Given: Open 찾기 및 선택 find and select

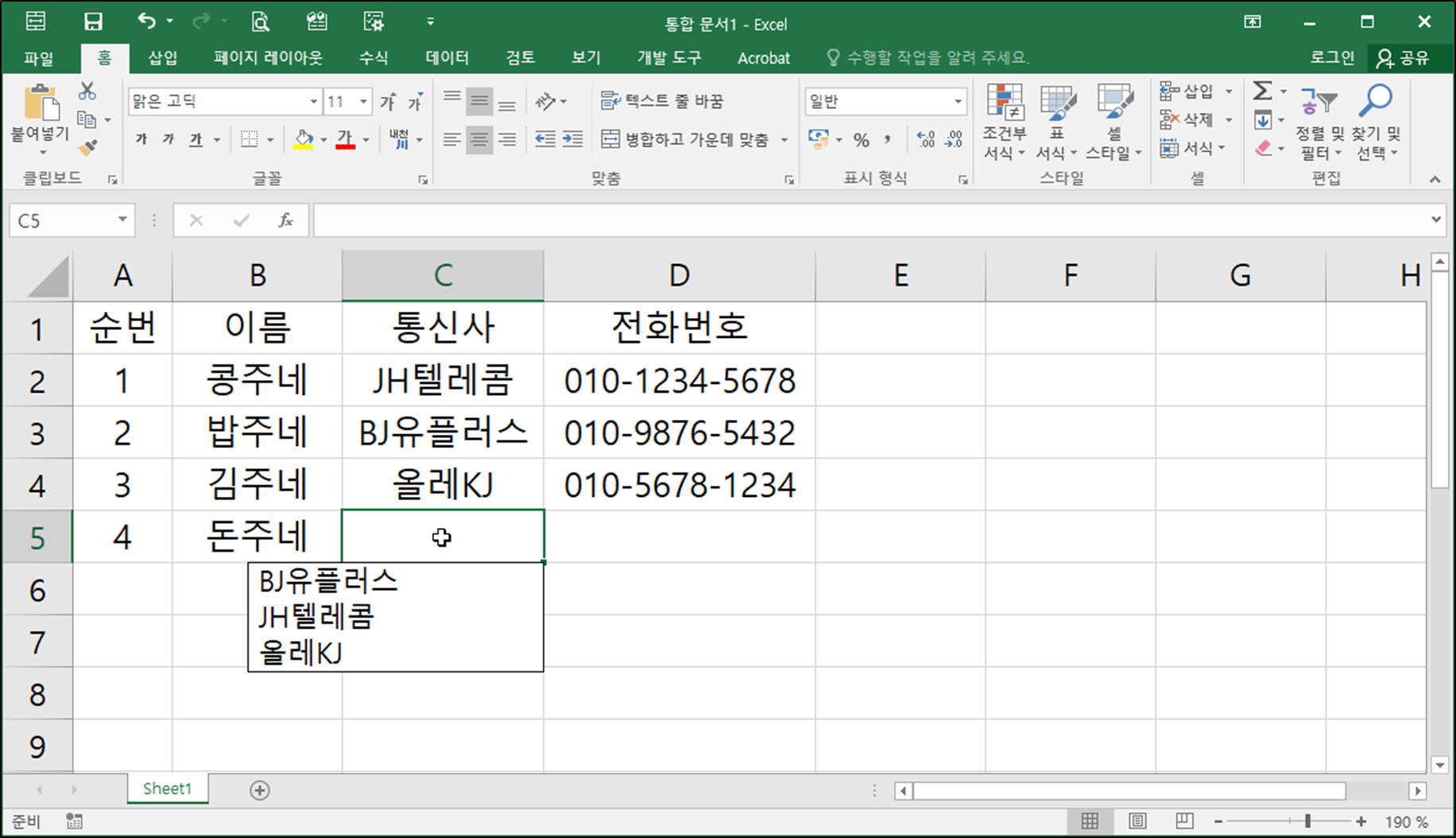Looking at the screenshot, I should tap(1376, 122).
